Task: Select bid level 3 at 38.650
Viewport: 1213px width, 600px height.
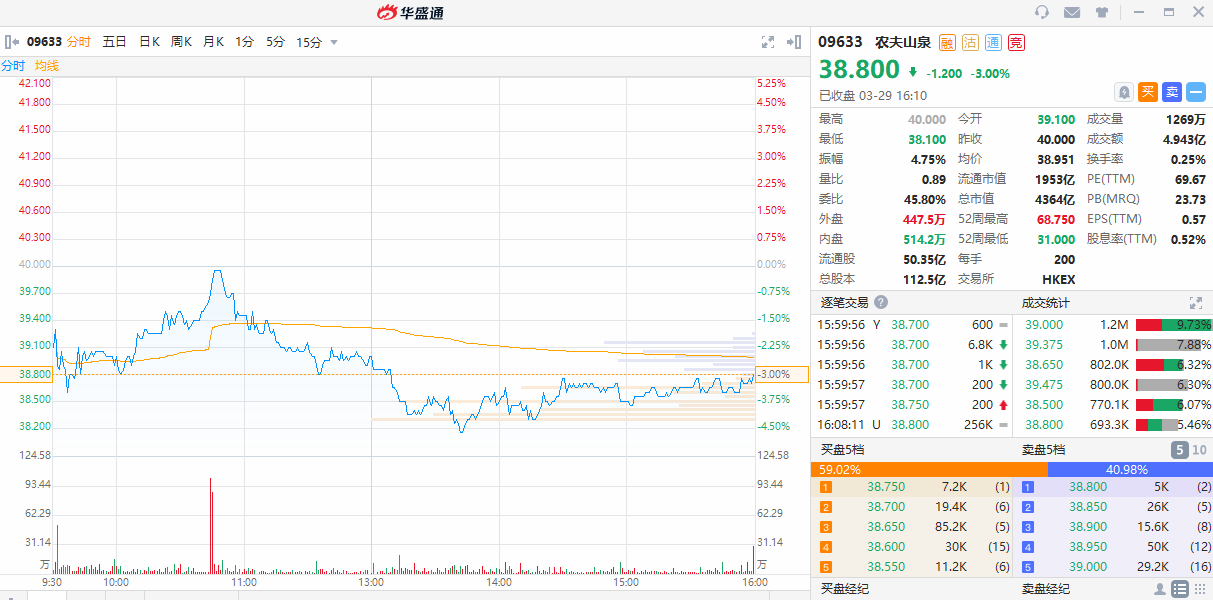Action: (912, 526)
